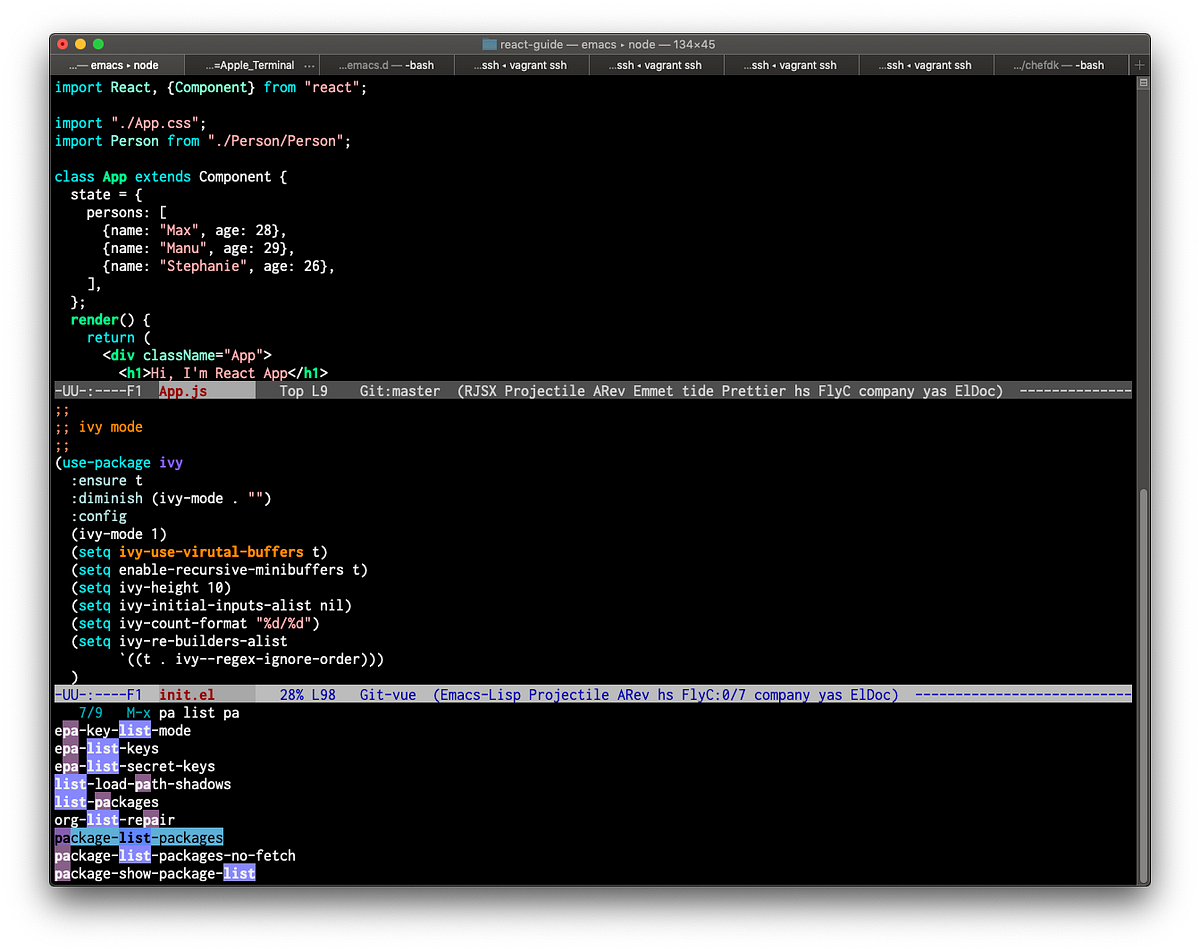Viewport: 1200px width, 952px height.
Task: Click the App.js buffer name in the mode line
Action: 185,391
